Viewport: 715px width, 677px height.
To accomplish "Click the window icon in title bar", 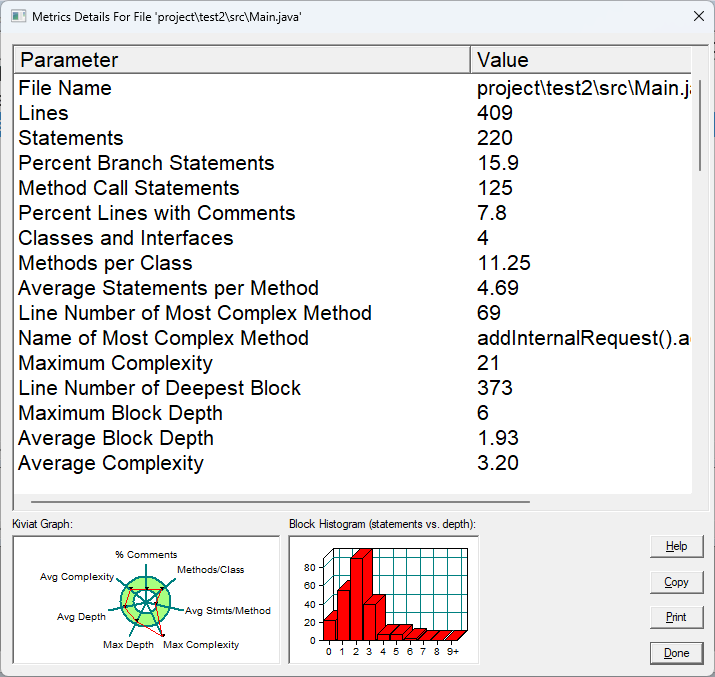I will point(18,17).
